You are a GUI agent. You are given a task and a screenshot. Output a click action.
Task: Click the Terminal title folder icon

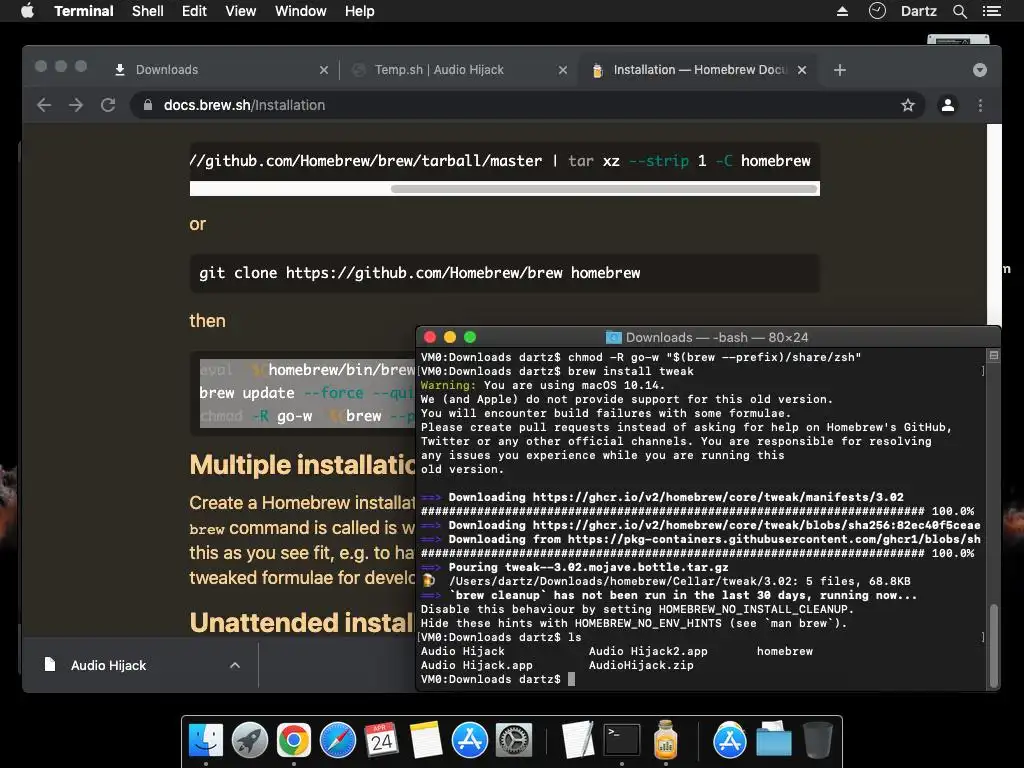tap(613, 338)
